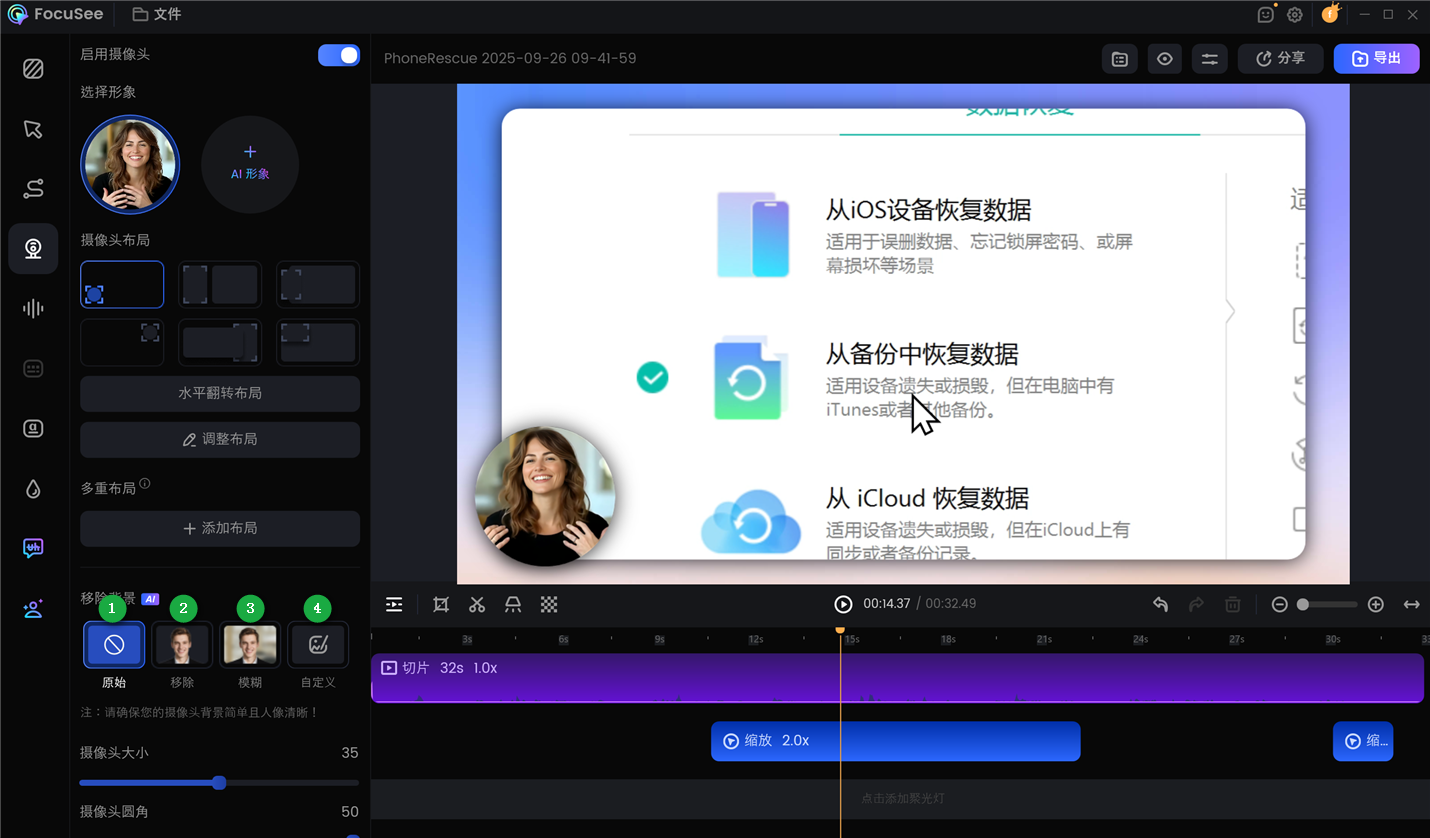
Task: Click the 摄像头大小 slider
Action: tap(218, 782)
